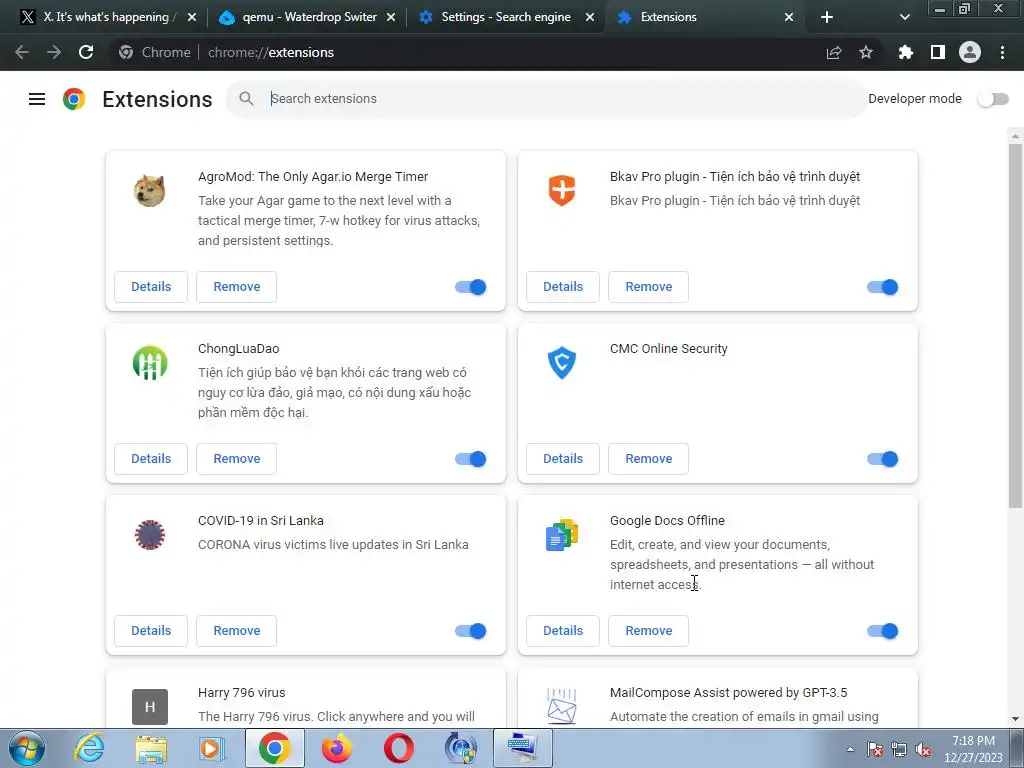This screenshot has height=768, width=1024.
Task: Click the AgroMod doge extension icon
Action: pyautogui.click(x=150, y=191)
